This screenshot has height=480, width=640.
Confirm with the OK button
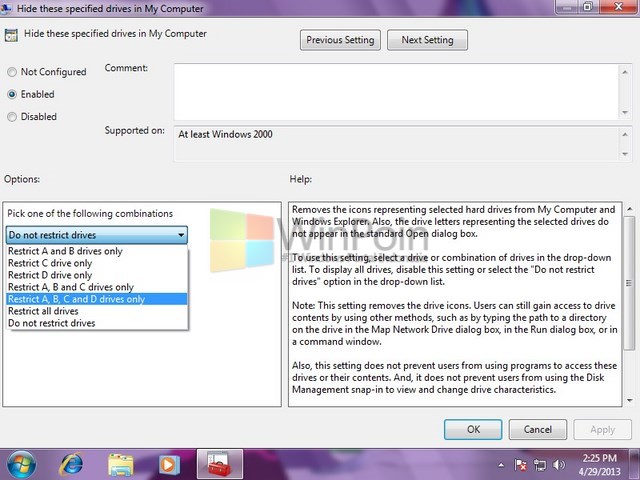coord(473,429)
